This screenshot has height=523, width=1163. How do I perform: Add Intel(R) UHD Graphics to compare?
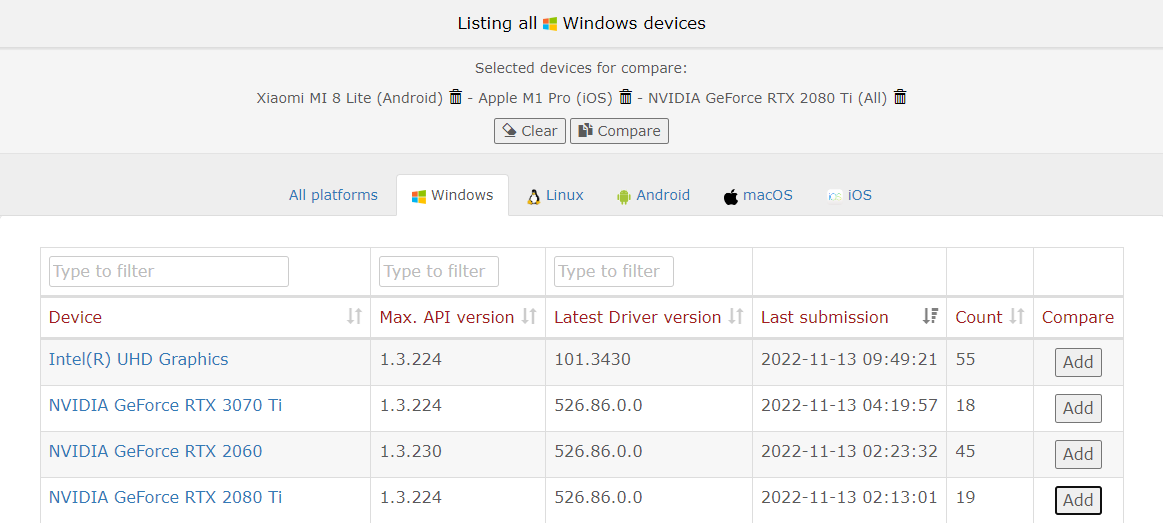coord(1078,362)
